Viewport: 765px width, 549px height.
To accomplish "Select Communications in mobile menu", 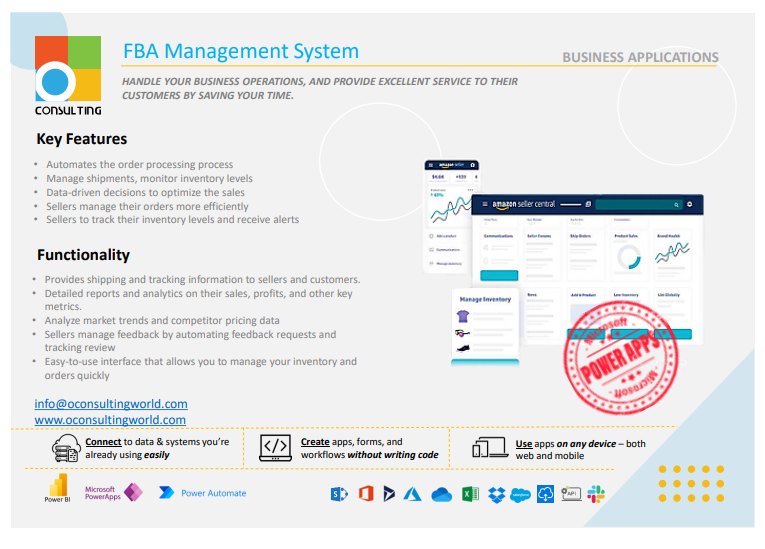I will pos(444,250).
